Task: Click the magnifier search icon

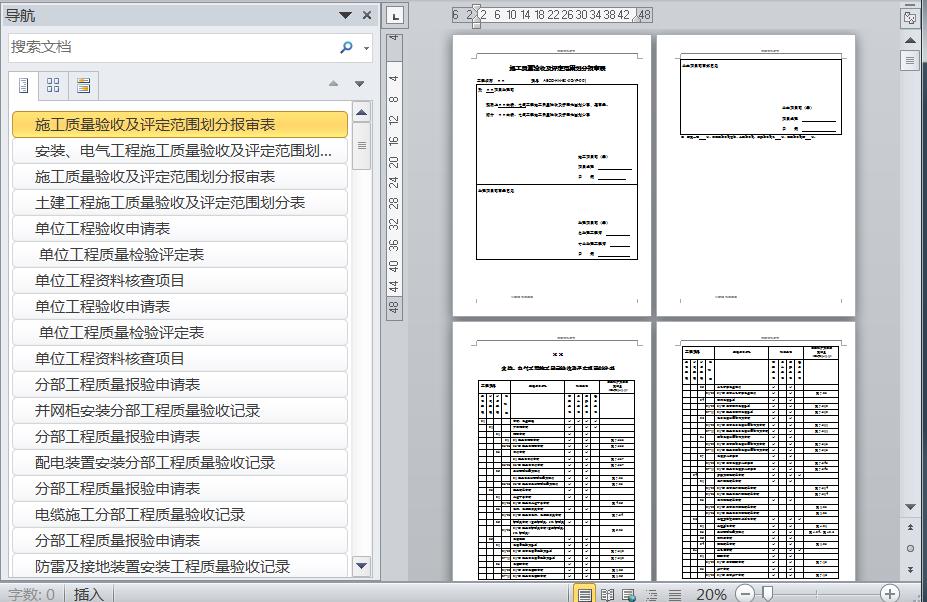Action: 346,47
